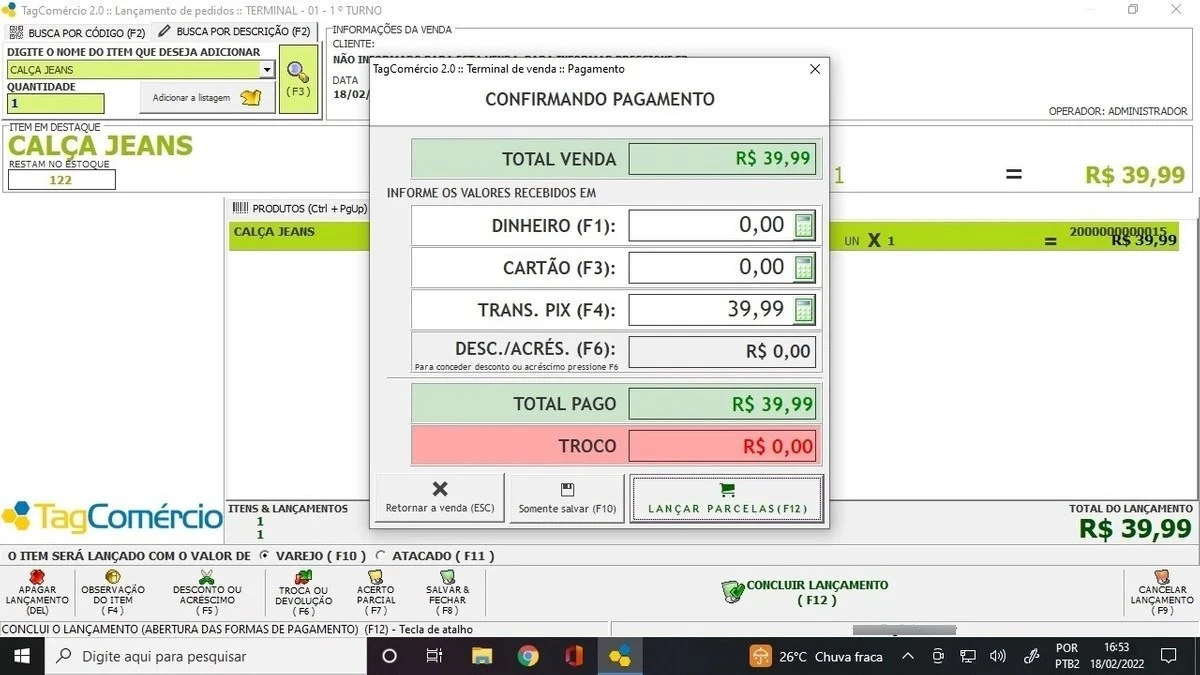Click Apagar Lançamento icon in bottom toolbar
1200x675 pixels.
point(37,578)
